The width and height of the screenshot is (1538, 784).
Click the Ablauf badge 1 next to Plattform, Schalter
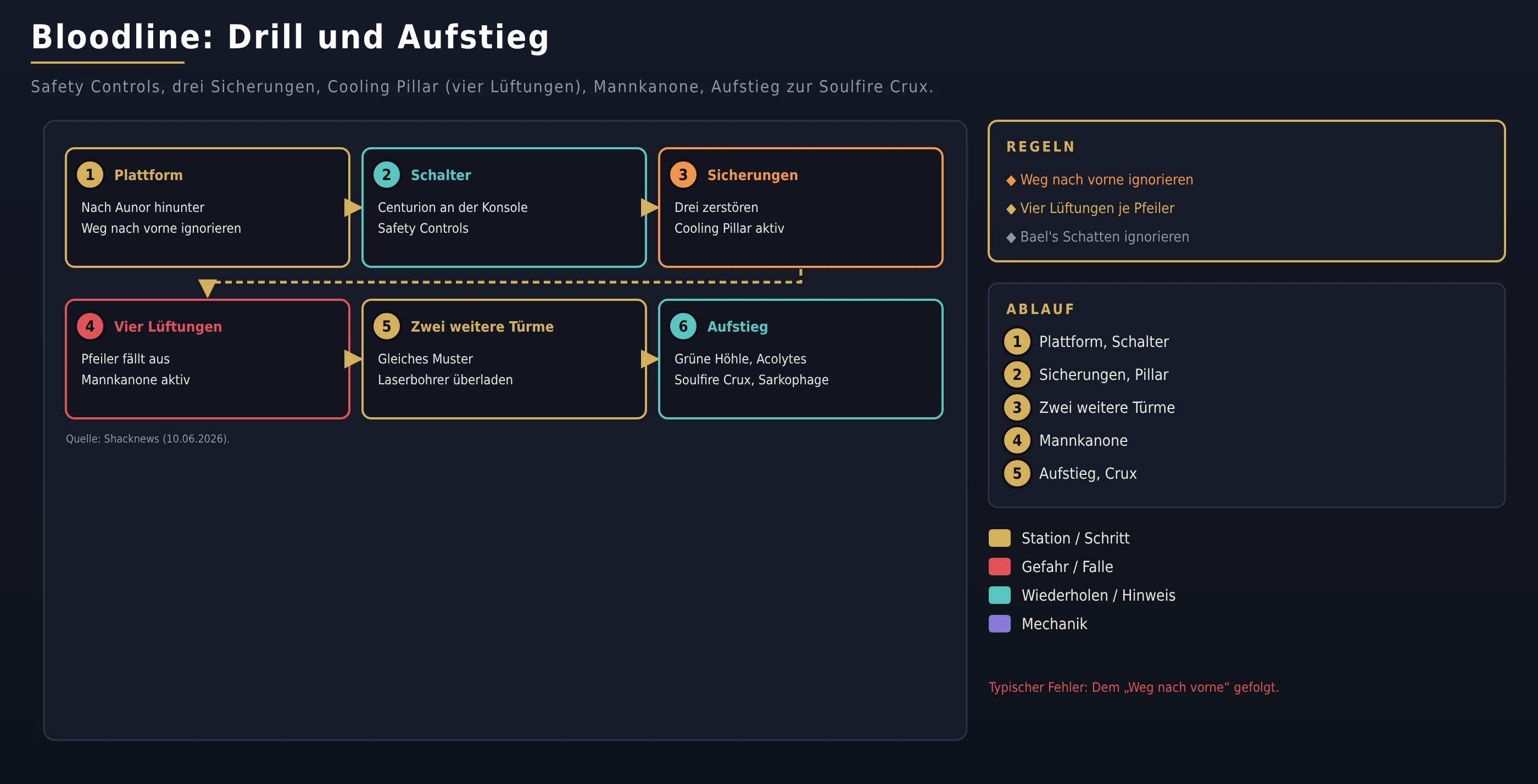coord(1017,342)
